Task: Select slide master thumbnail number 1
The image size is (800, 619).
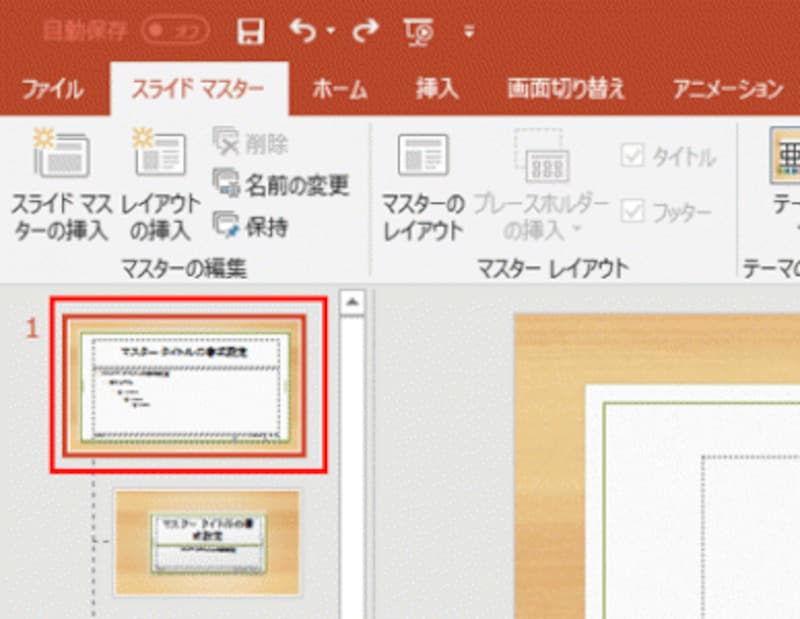Action: [185, 386]
